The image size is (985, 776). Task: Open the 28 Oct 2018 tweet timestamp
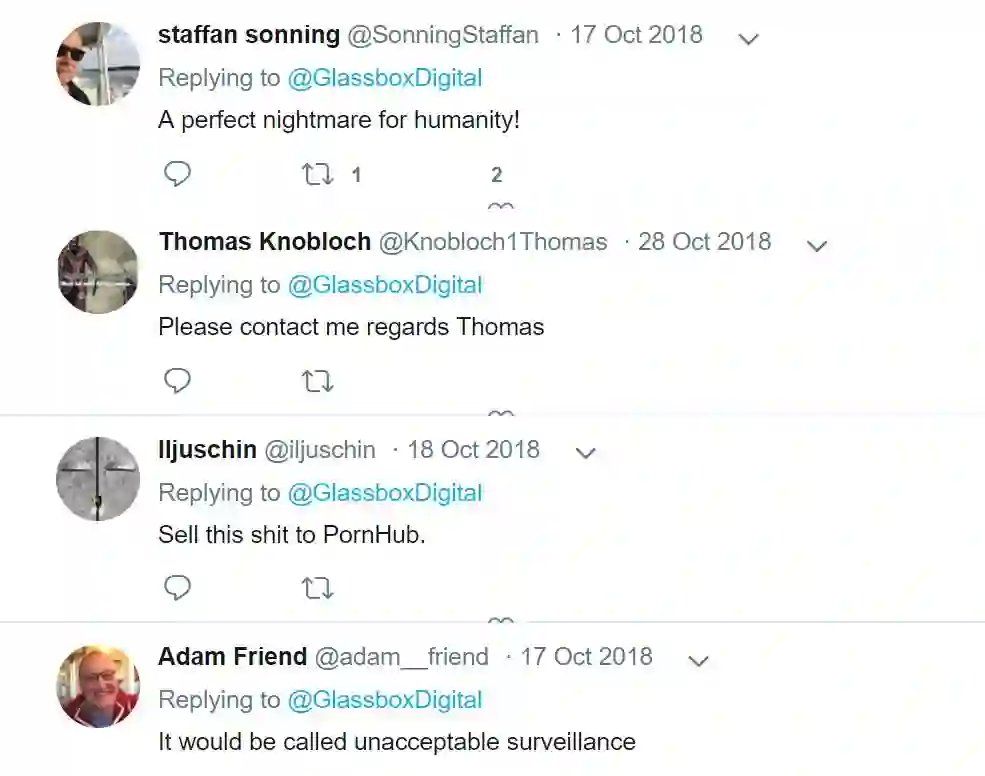(704, 242)
